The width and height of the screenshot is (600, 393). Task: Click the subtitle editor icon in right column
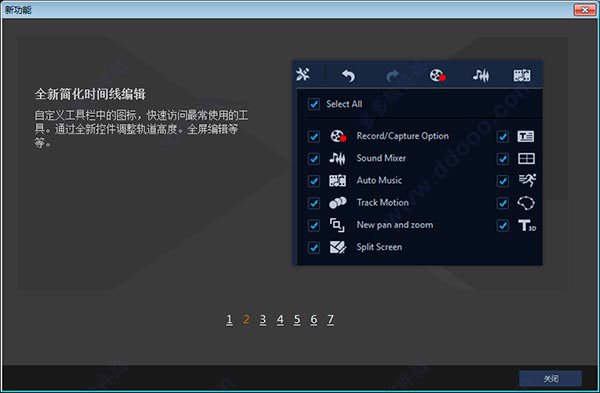pyautogui.click(x=526, y=136)
